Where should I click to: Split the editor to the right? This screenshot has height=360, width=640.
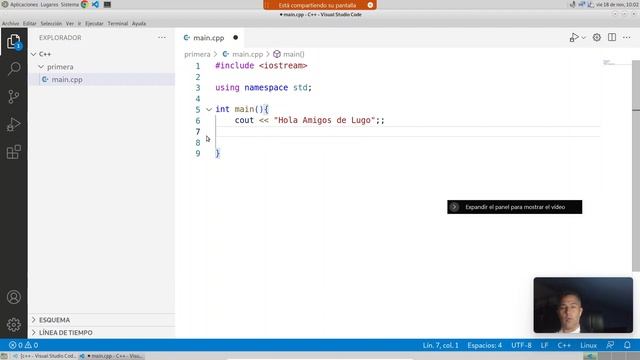click(x=612, y=38)
